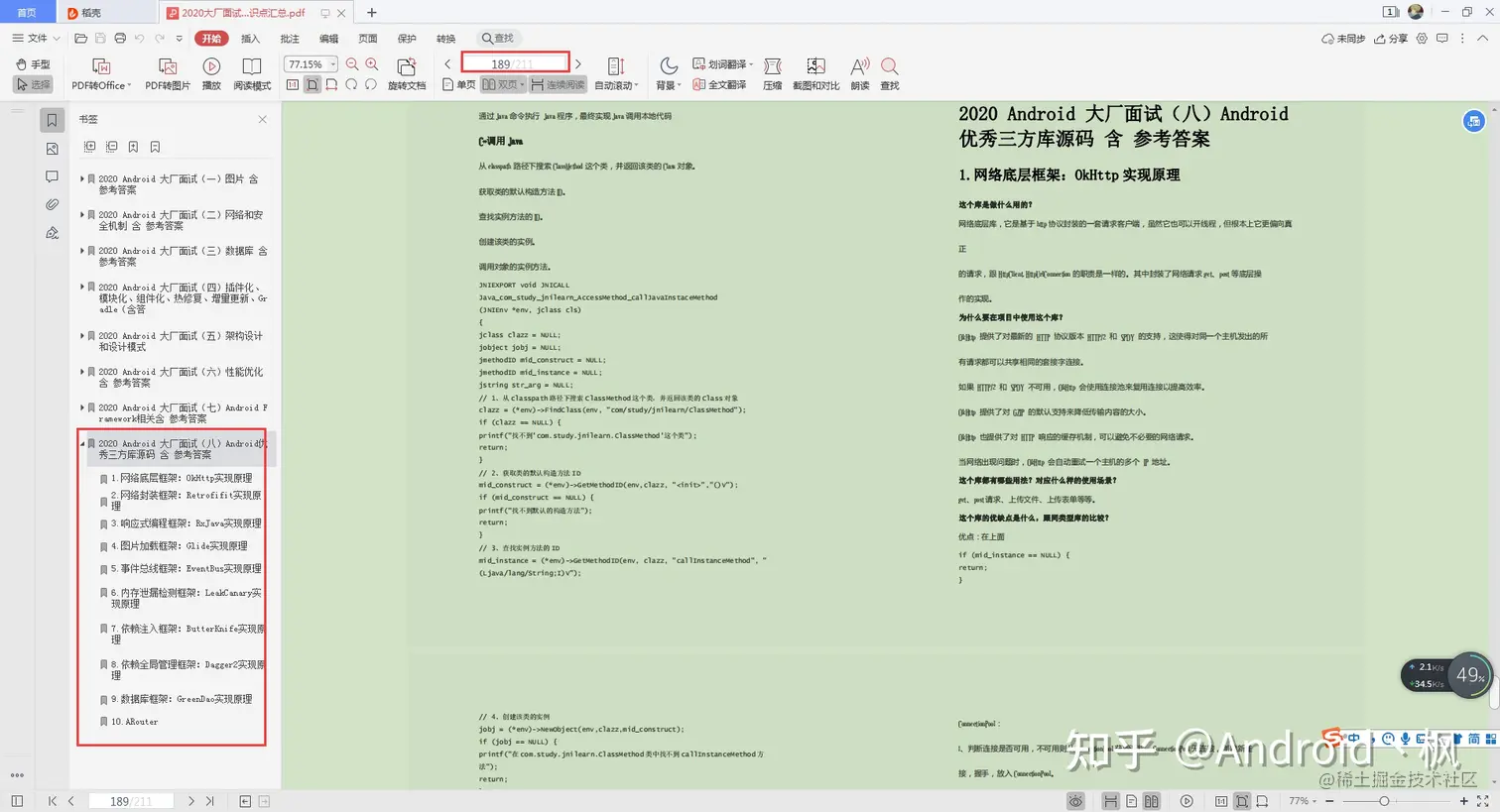This screenshot has width=1500, height=812.
Task: Open the PDF转Office converter
Action: [101, 74]
